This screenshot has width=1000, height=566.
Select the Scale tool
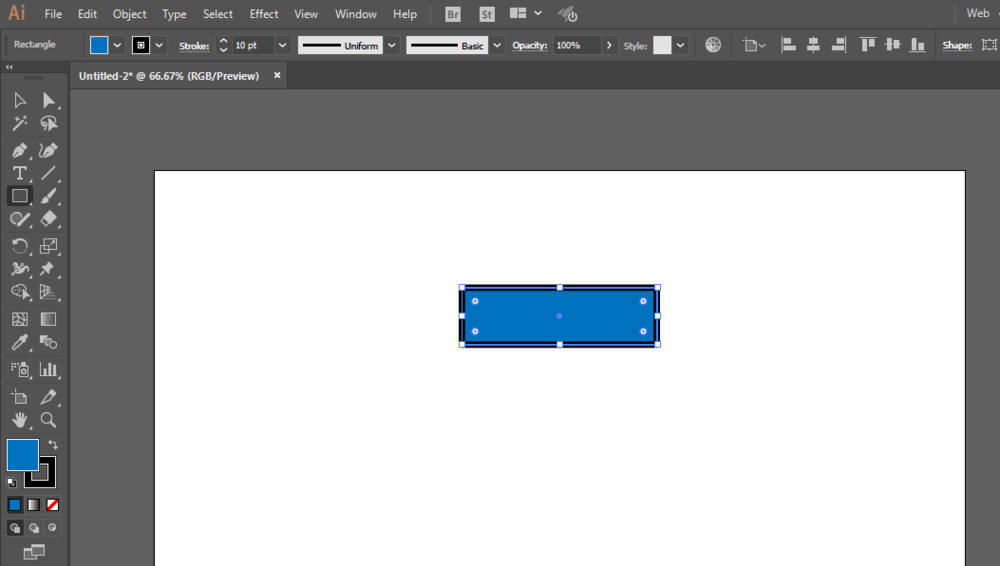pos(48,246)
